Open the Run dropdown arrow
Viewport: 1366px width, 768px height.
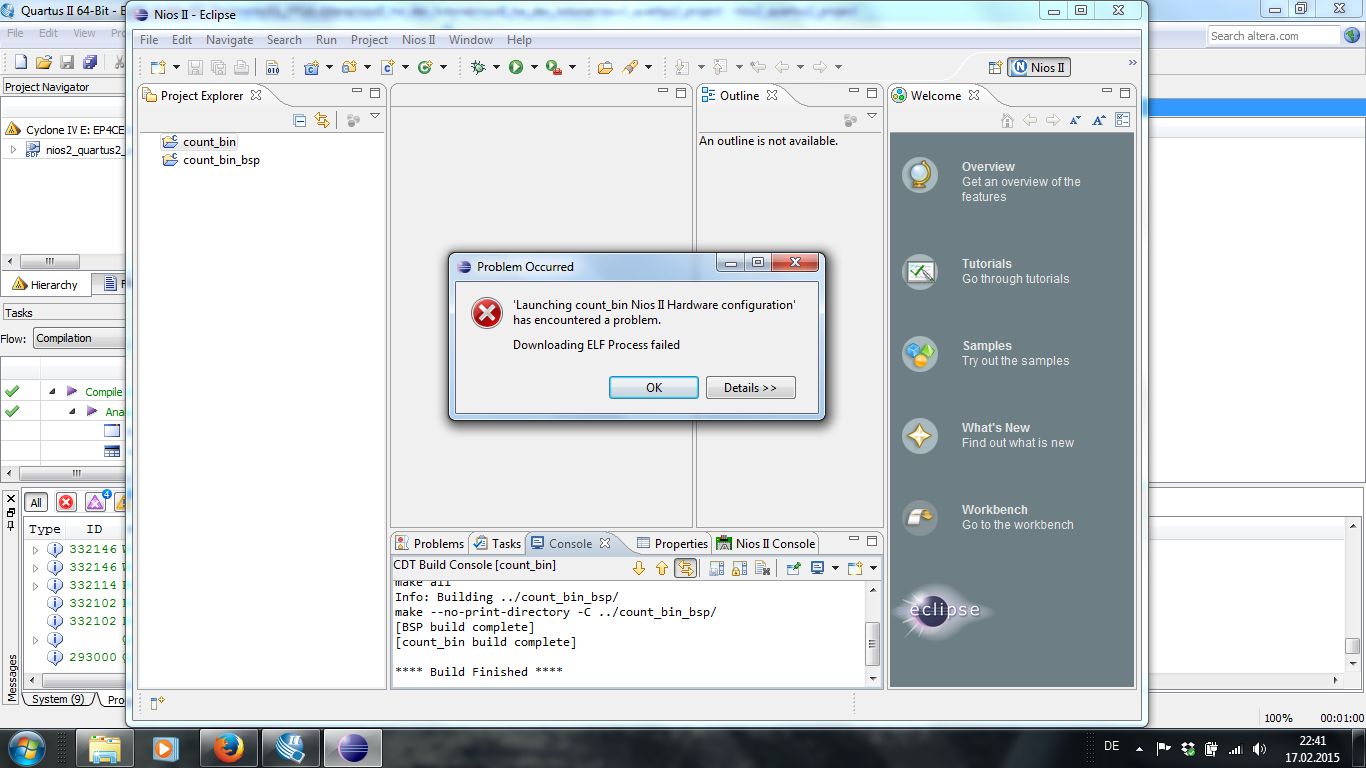[x=534, y=68]
